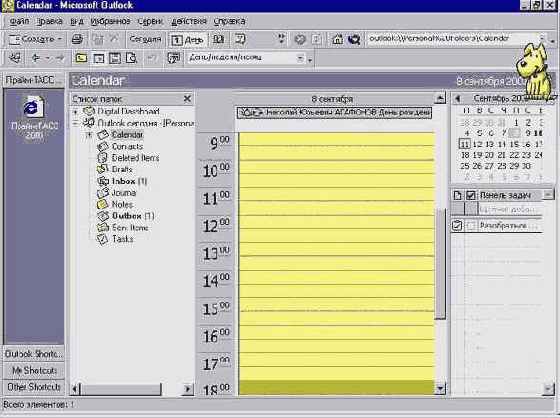Image resolution: width=560 pixels, height=418 pixels.
Task: Select the work week view icon
Action: [218, 39]
